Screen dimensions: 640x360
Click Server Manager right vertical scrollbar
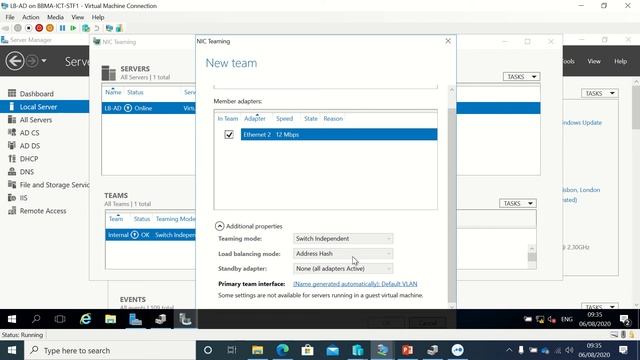pos(636,108)
